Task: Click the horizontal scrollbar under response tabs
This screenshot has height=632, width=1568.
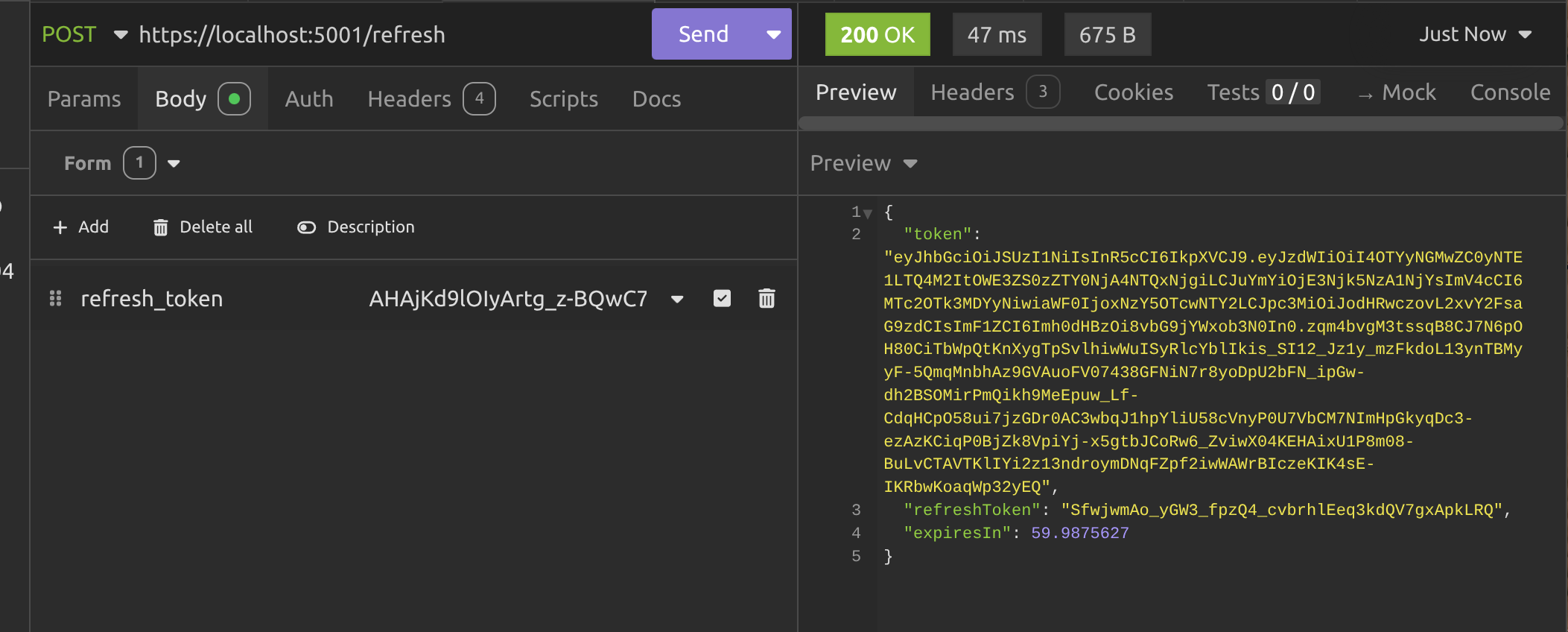Action: (x=1180, y=124)
